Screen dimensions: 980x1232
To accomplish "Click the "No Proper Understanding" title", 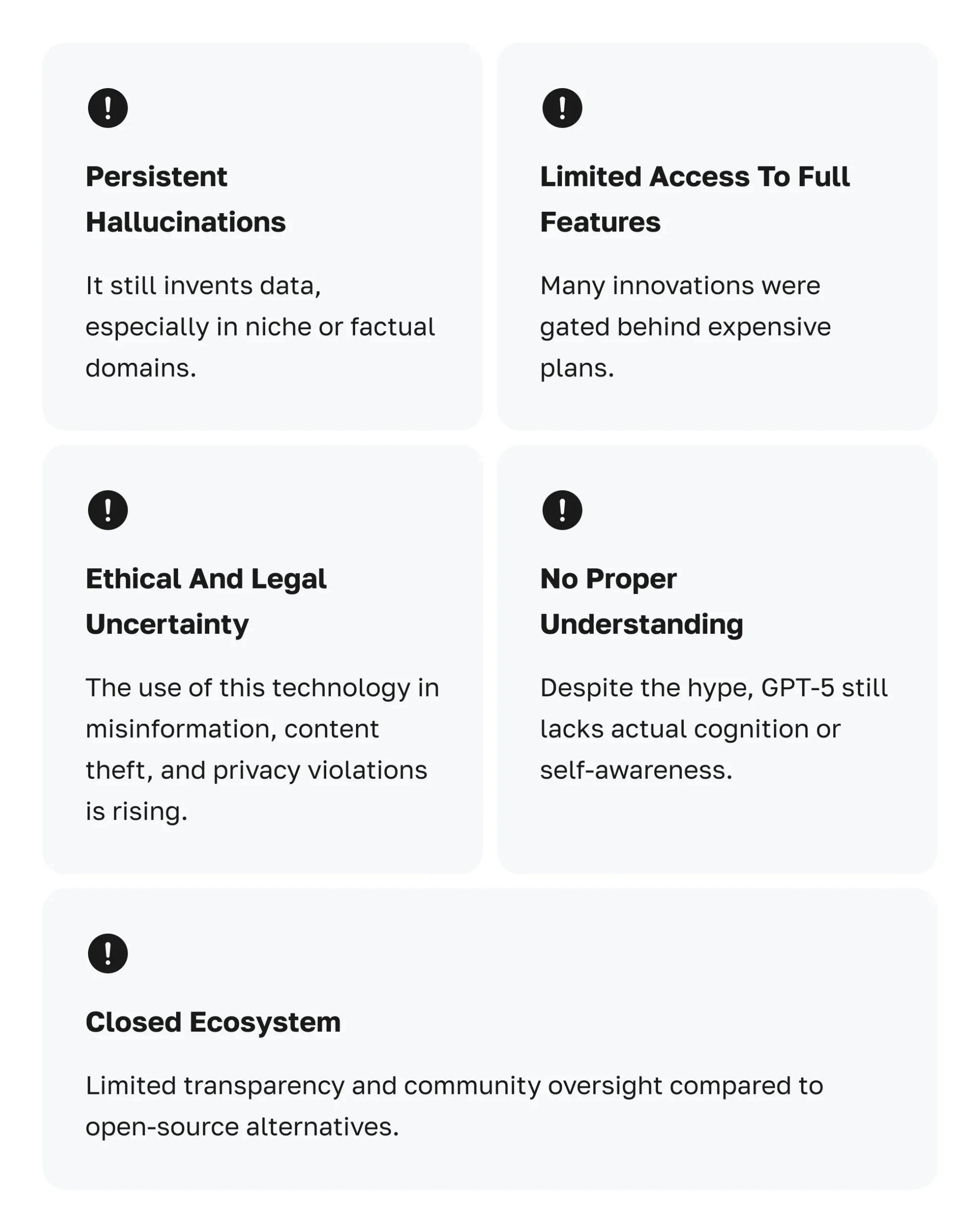I will click(641, 601).
